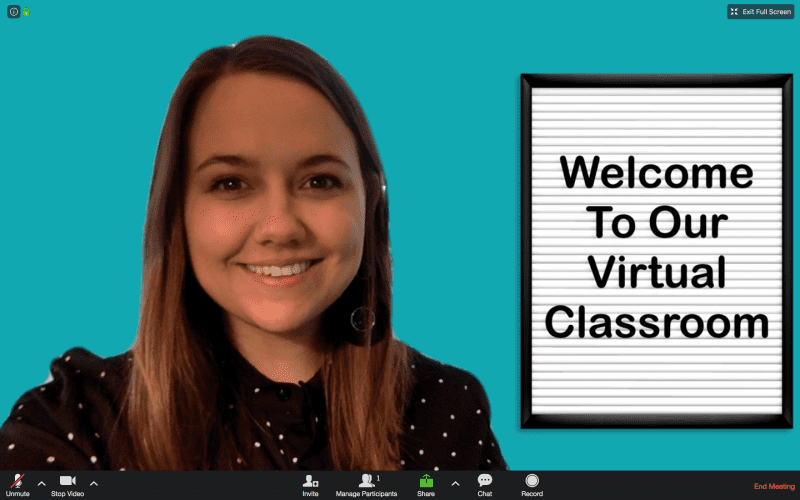This screenshot has height=500, width=800.
Task: Open meeting info icon in top-left
Action: (13, 12)
